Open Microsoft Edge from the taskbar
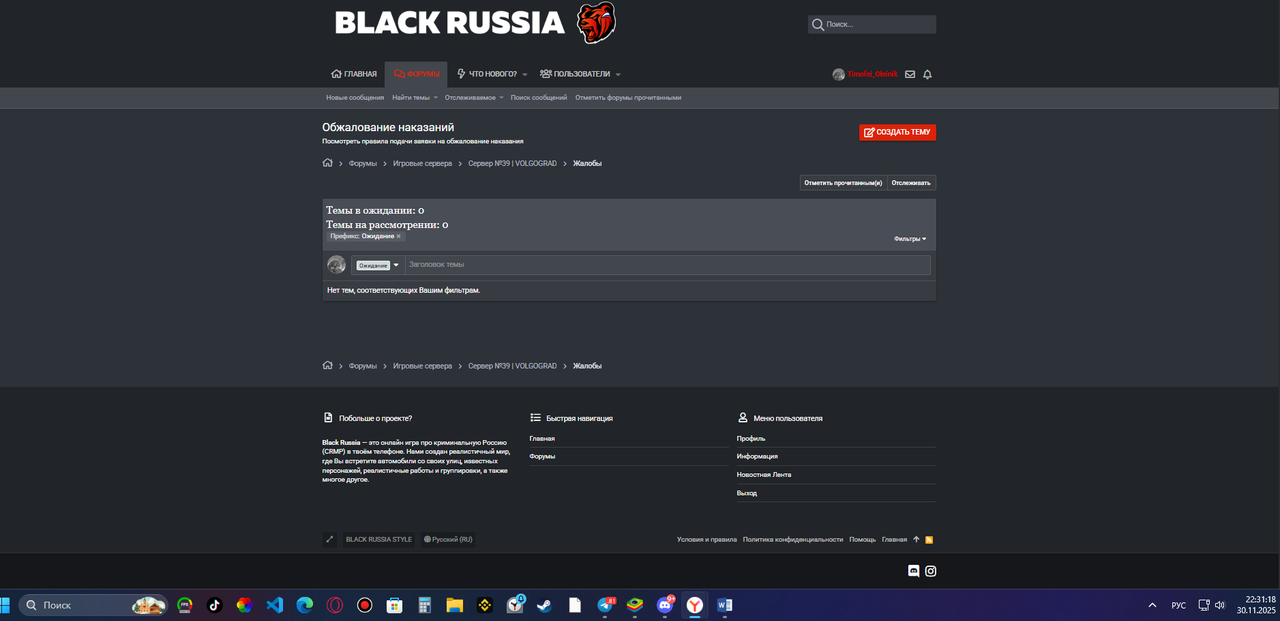Image resolution: width=1280 pixels, height=621 pixels. coord(304,605)
